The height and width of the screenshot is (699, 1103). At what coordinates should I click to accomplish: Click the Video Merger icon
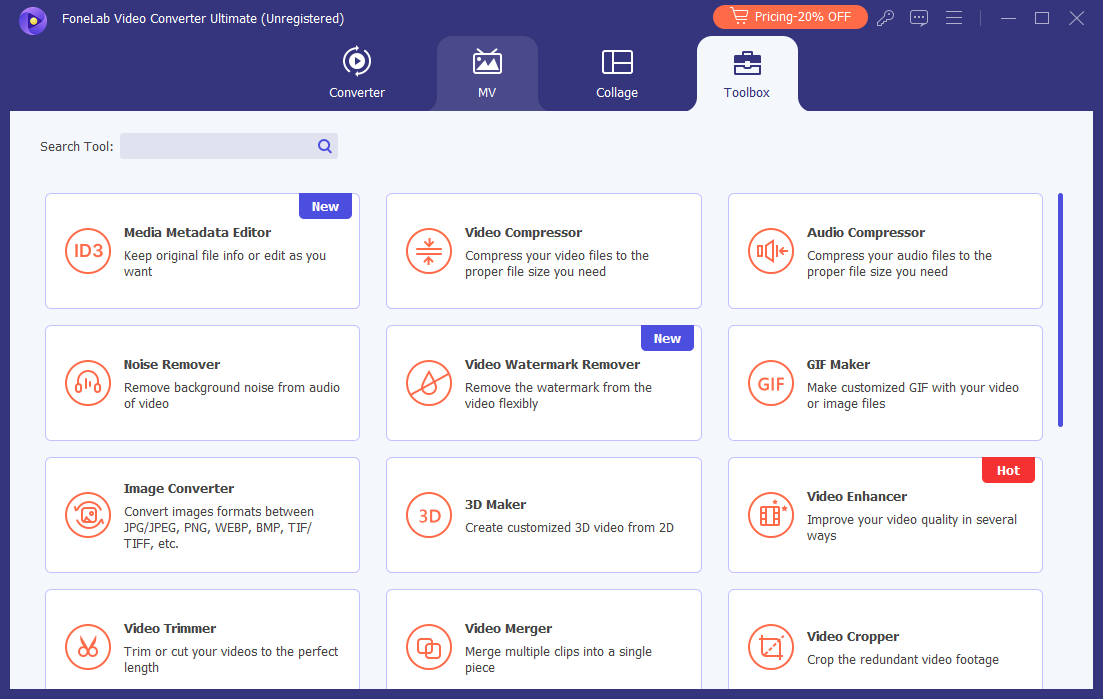pyautogui.click(x=428, y=647)
